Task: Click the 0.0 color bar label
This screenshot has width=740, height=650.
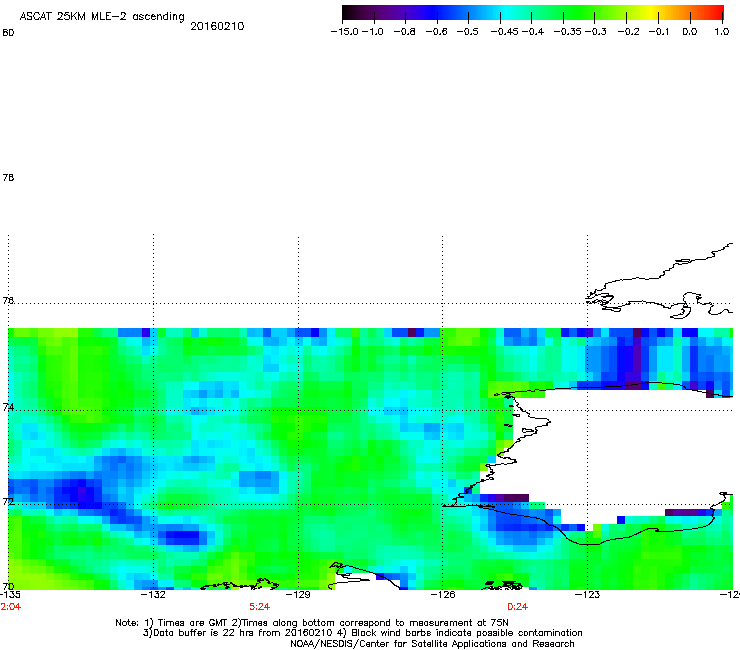Action: coord(690,32)
